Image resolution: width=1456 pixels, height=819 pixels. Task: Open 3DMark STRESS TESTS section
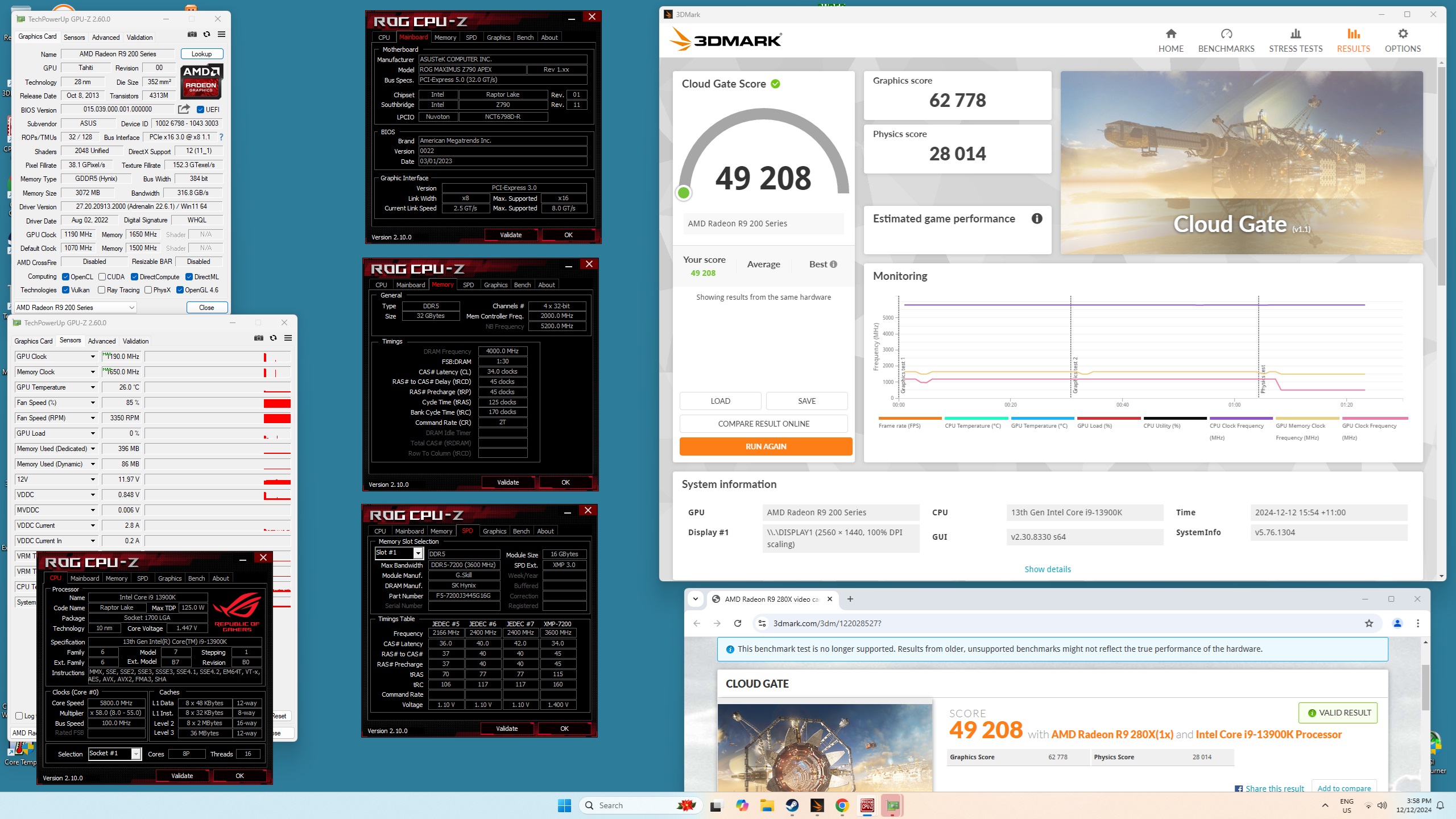(x=1296, y=41)
